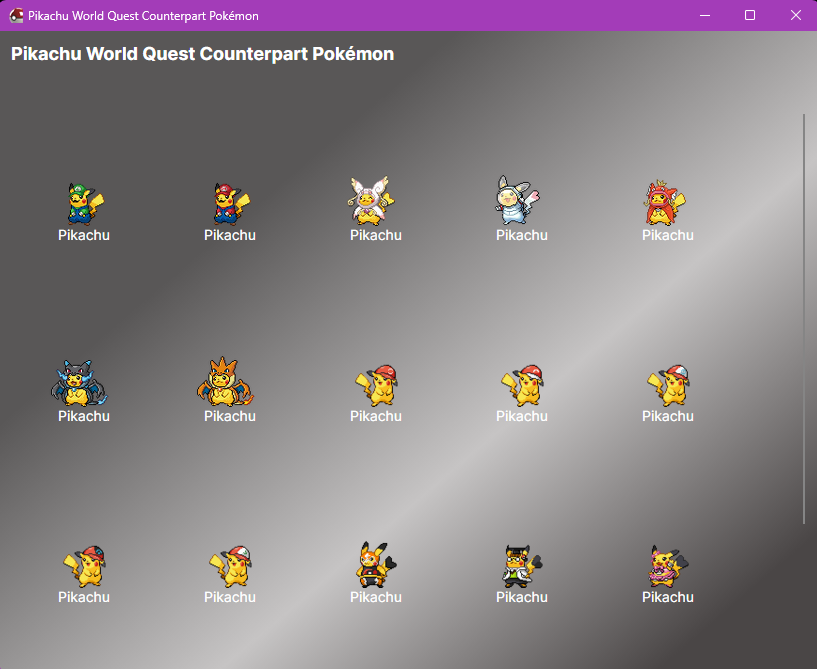Viewport: 817px width, 669px height.
Task: Choose cap Pikachu with white band across brim
Action: tap(523, 386)
